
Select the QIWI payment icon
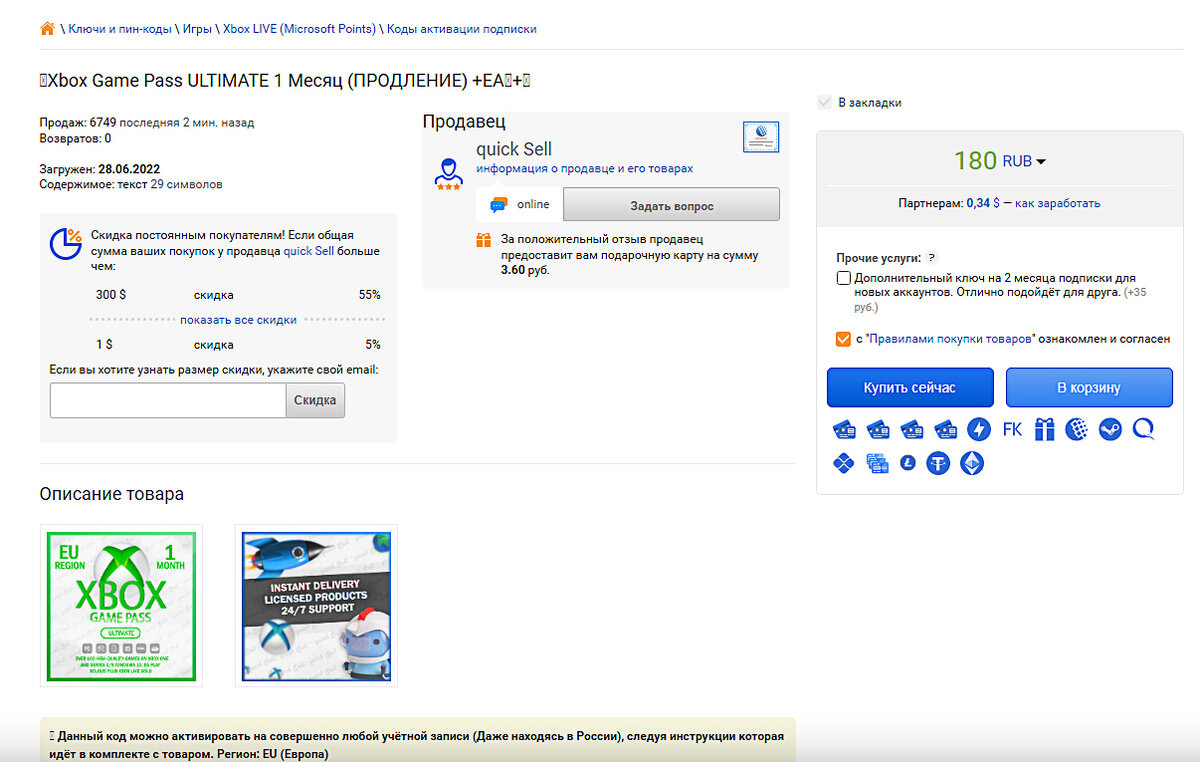pos(1143,428)
